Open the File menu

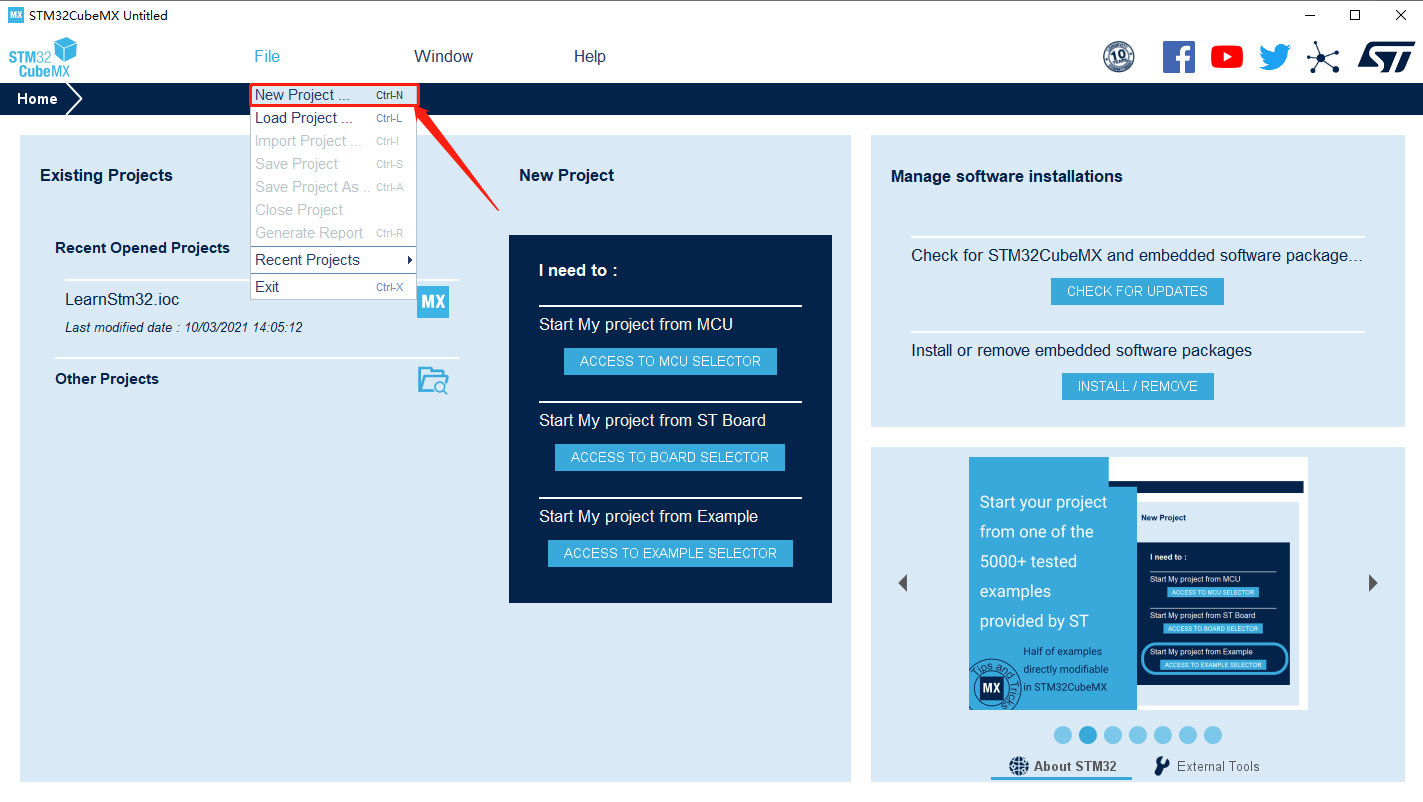(x=267, y=57)
